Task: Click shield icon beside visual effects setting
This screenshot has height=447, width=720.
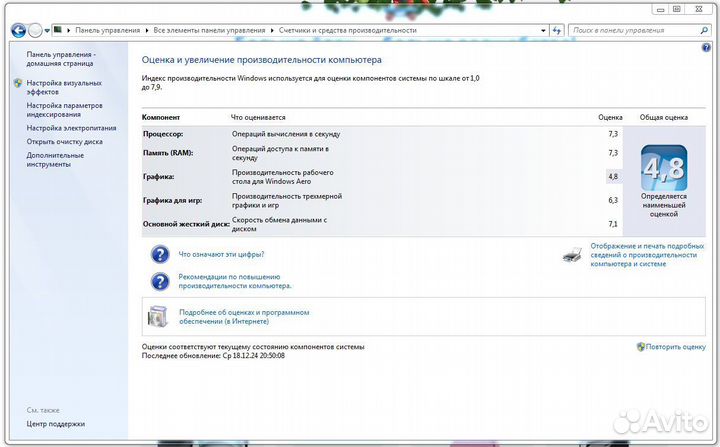Action: (18, 83)
